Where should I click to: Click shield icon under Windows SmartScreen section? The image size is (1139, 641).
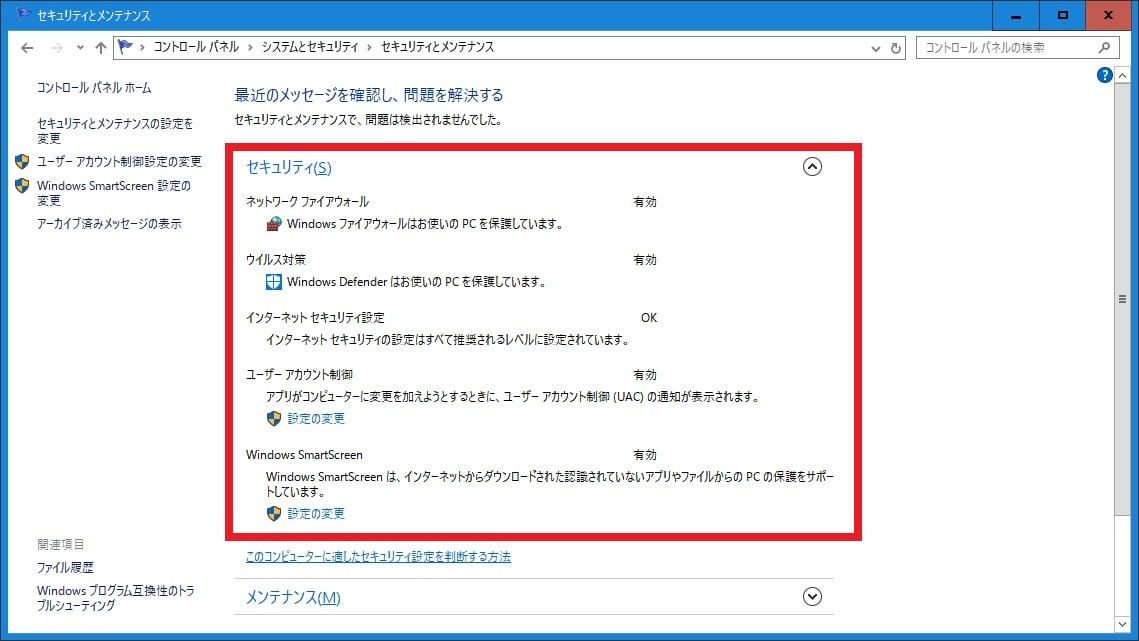tap(274, 514)
